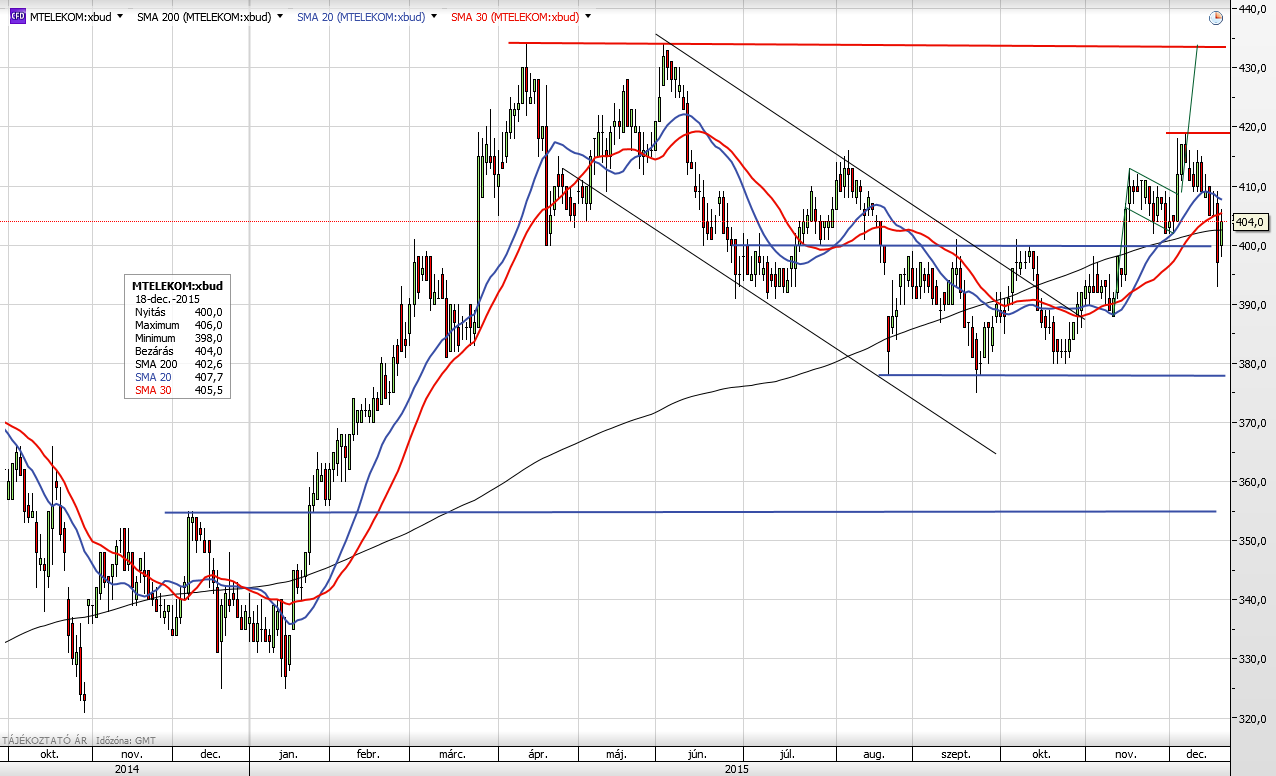The width and height of the screenshot is (1276, 776).
Task: Click the 430,0 price axis label
Action: [1253, 68]
